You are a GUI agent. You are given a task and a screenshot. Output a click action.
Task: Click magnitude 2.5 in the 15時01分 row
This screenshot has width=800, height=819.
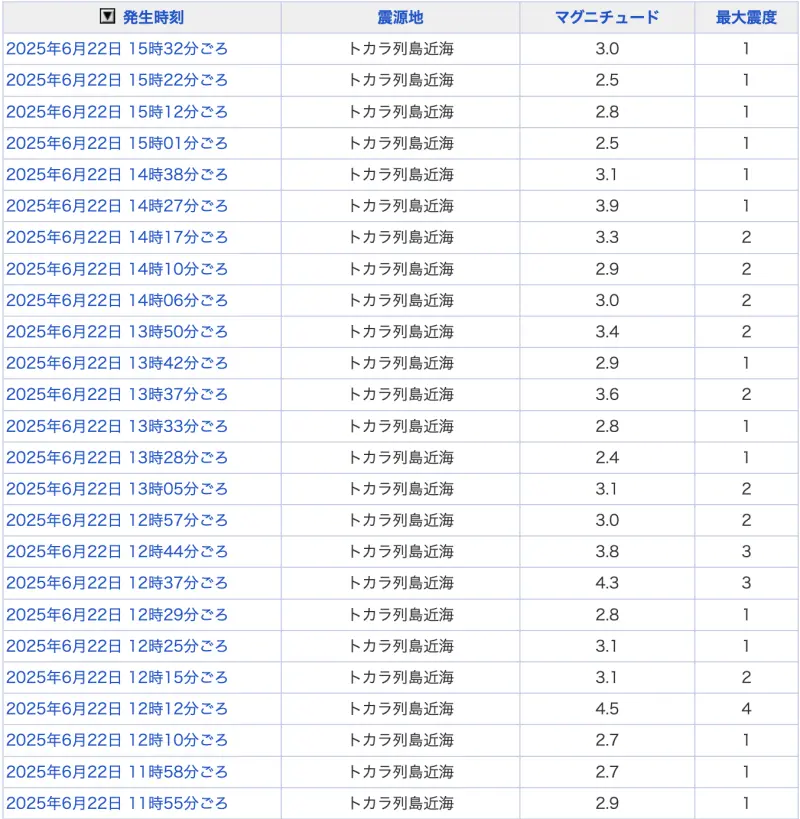[607, 143]
